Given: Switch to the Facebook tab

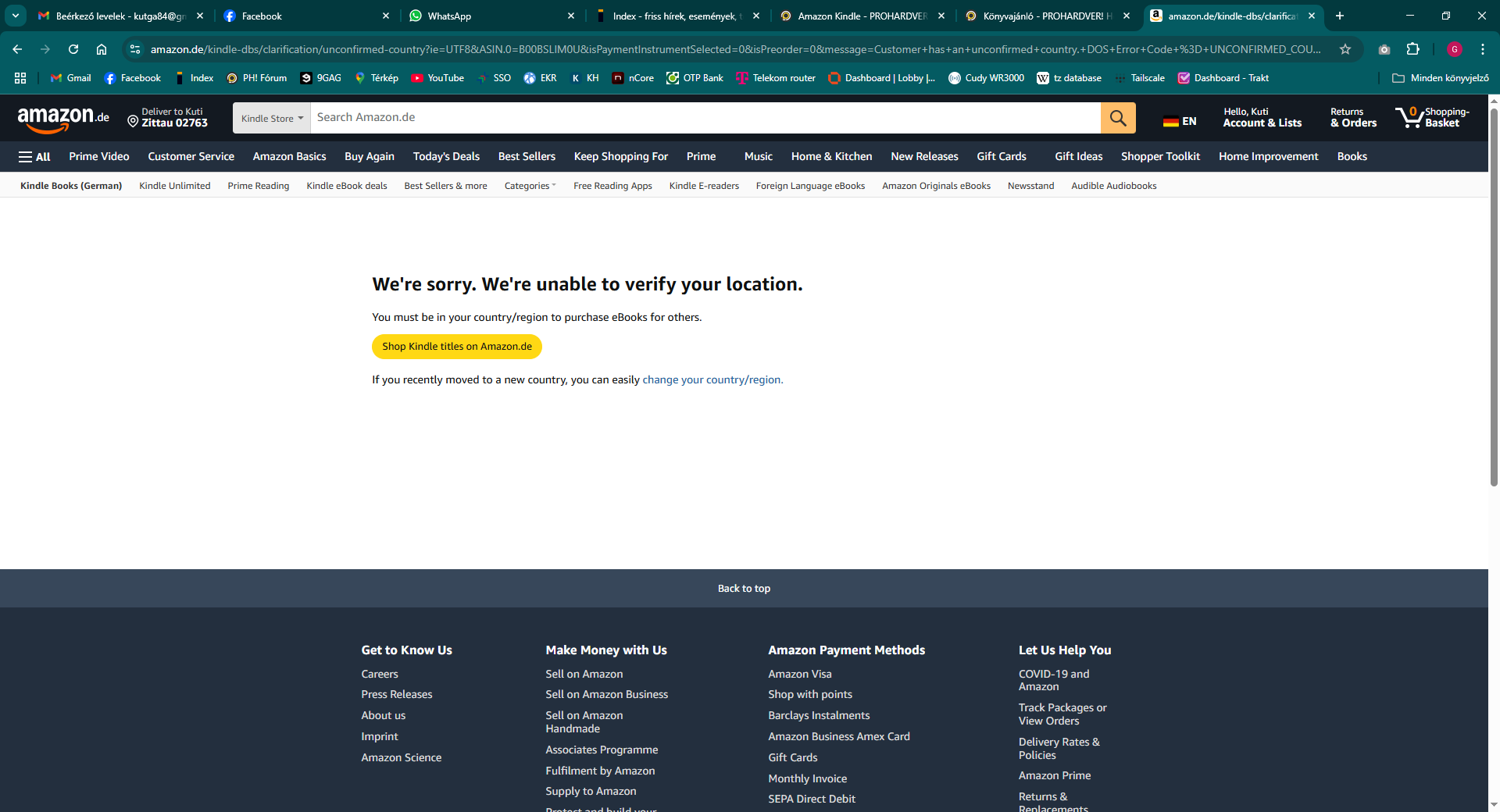Looking at the screenshot, I should (306, 16).
